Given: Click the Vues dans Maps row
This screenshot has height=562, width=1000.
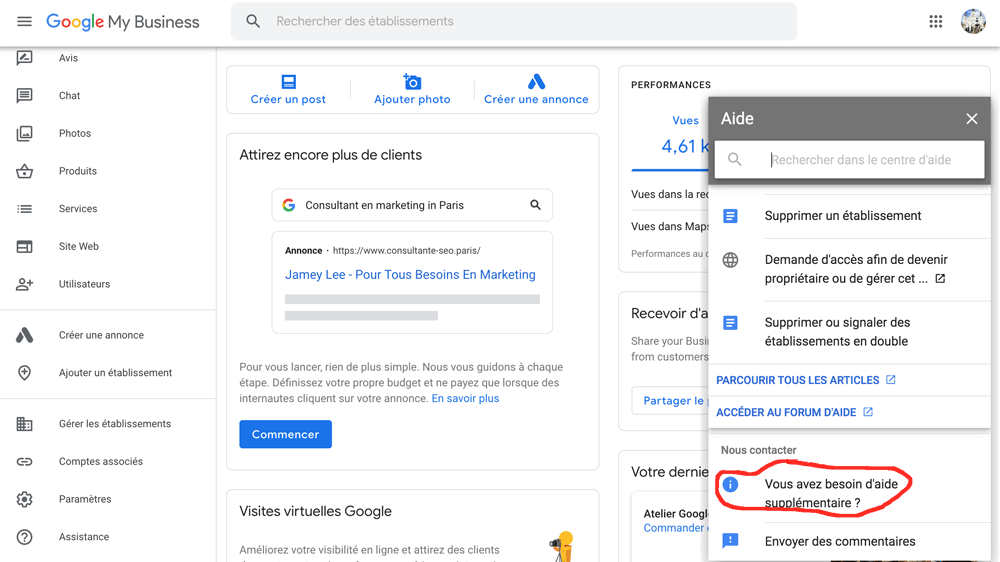Looking at the screenshot, I should click(670, 226).
